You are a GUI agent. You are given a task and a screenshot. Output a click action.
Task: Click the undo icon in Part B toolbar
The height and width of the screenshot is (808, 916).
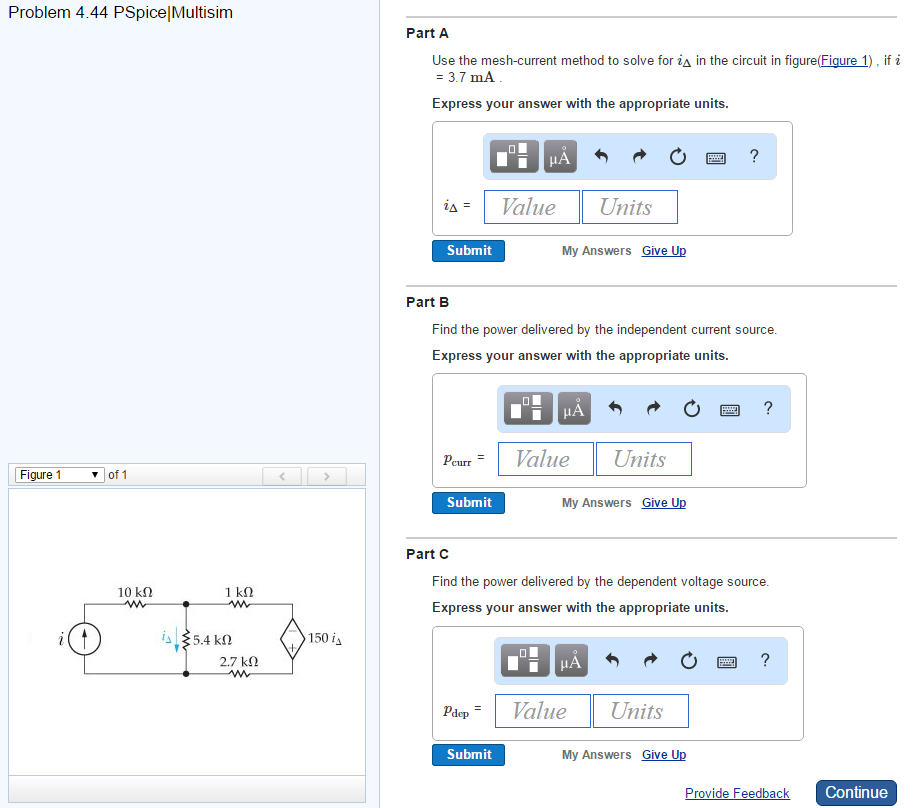[615, 408]
